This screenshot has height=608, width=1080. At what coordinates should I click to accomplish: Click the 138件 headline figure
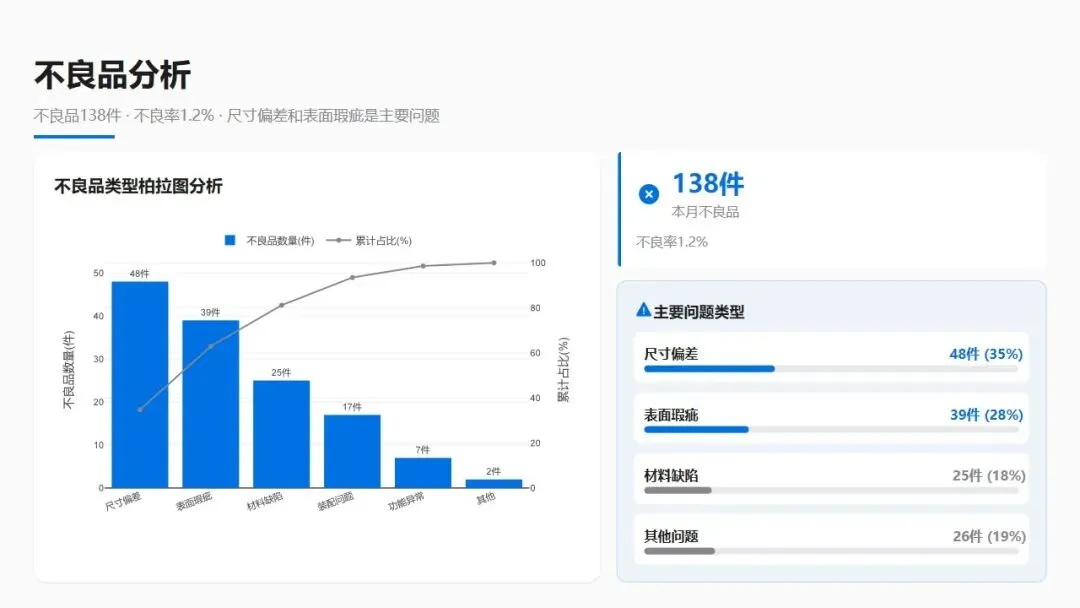coord(708,184)
